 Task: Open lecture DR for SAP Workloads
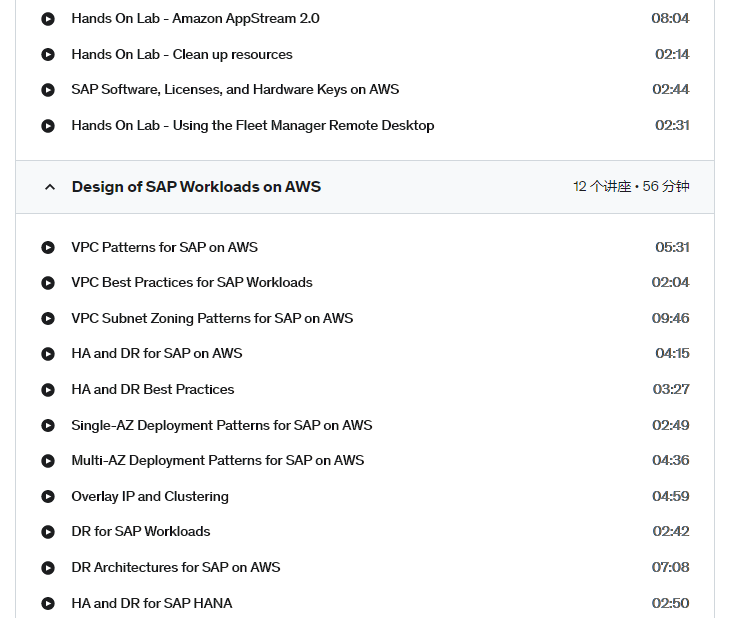141,531
